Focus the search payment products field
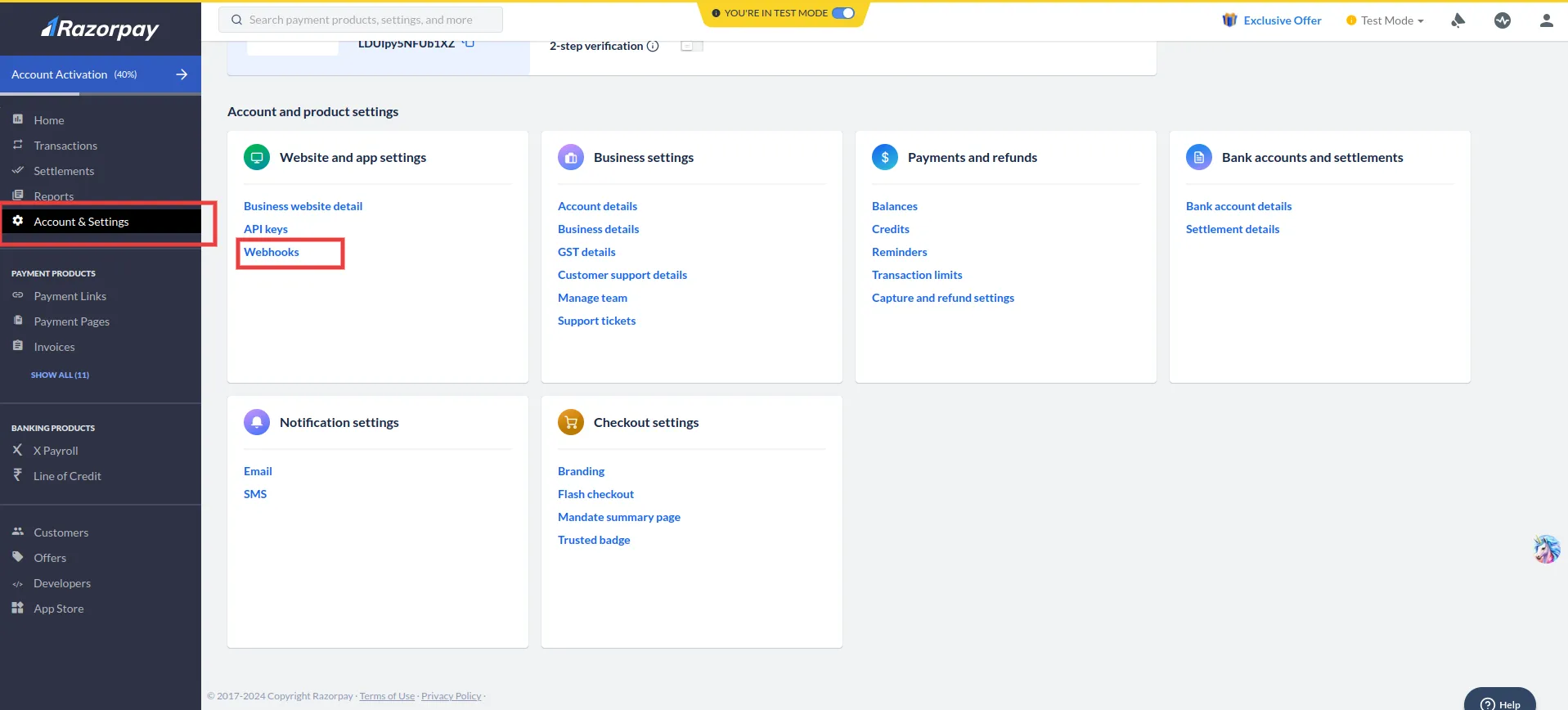1568x710 pixels. 361,20
